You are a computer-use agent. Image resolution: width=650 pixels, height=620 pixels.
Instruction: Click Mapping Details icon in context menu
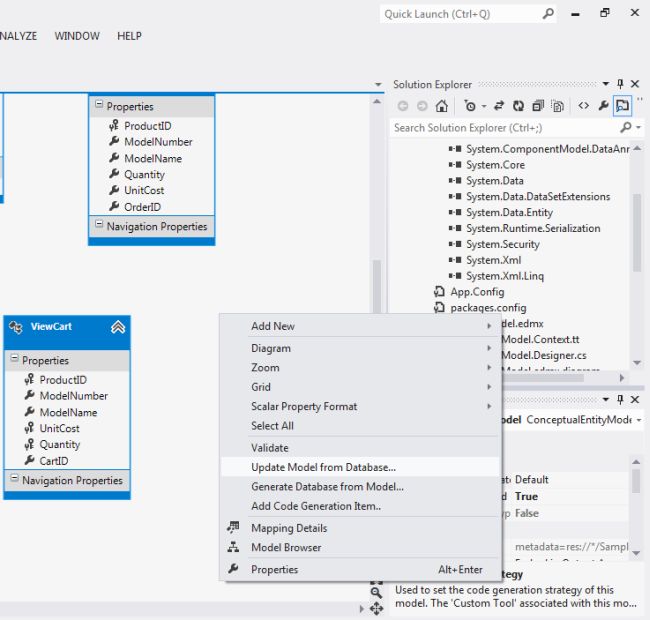pyautogui.click(x=233, y=527)
